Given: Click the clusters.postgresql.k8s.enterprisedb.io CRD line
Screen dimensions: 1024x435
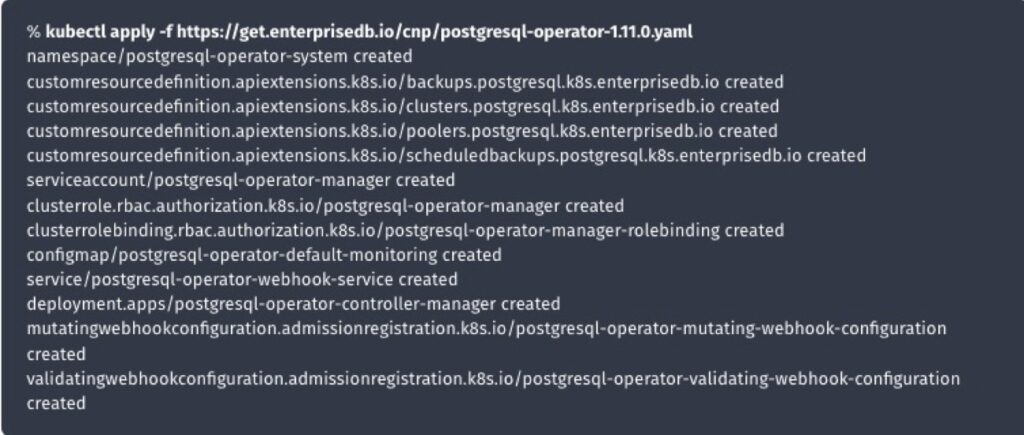Looking at the screenshot, I should [403, 106].
